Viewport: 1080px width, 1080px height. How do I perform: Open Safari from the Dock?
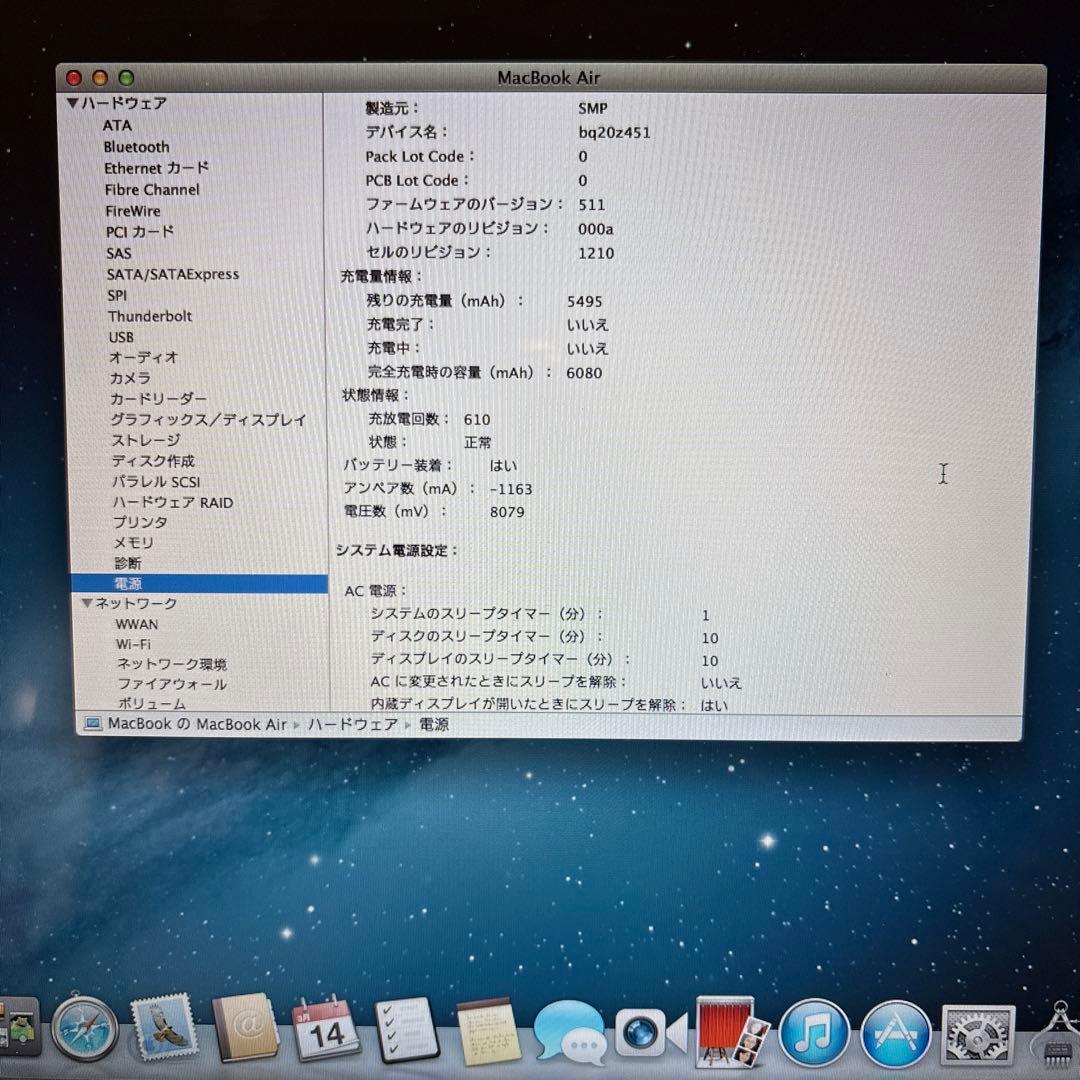click(x=85, y=1029)
